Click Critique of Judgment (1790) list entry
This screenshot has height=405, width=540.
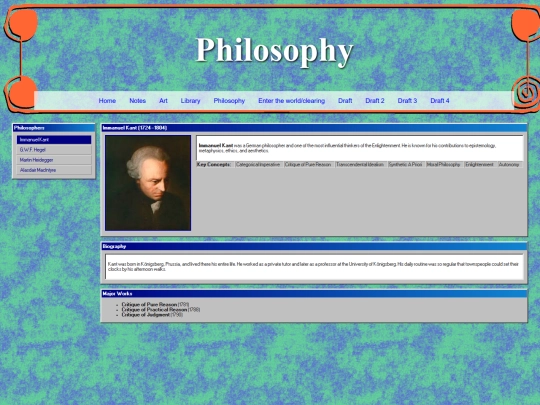pyautogui.click(x=152, y=315)
